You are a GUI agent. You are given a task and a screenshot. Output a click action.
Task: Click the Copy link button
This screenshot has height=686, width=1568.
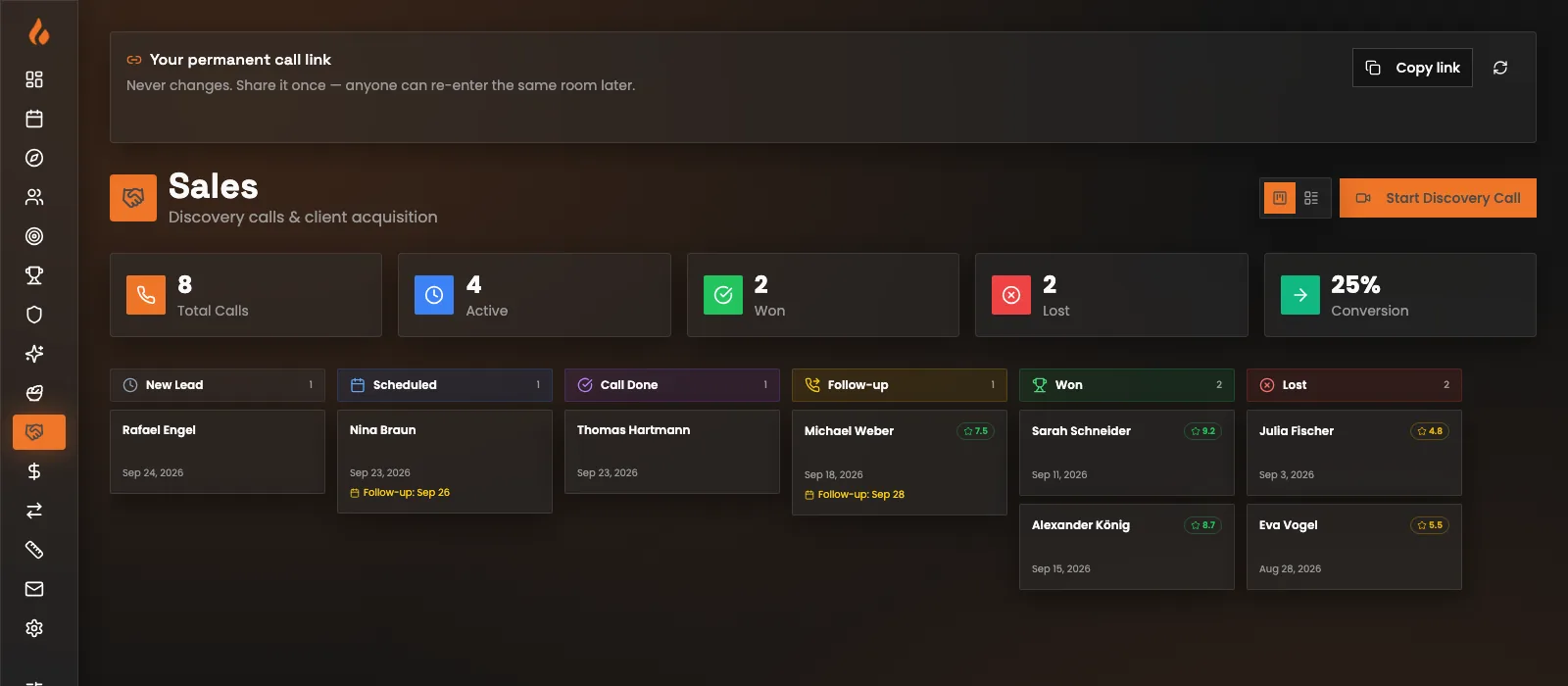(x=1412, y=68)
